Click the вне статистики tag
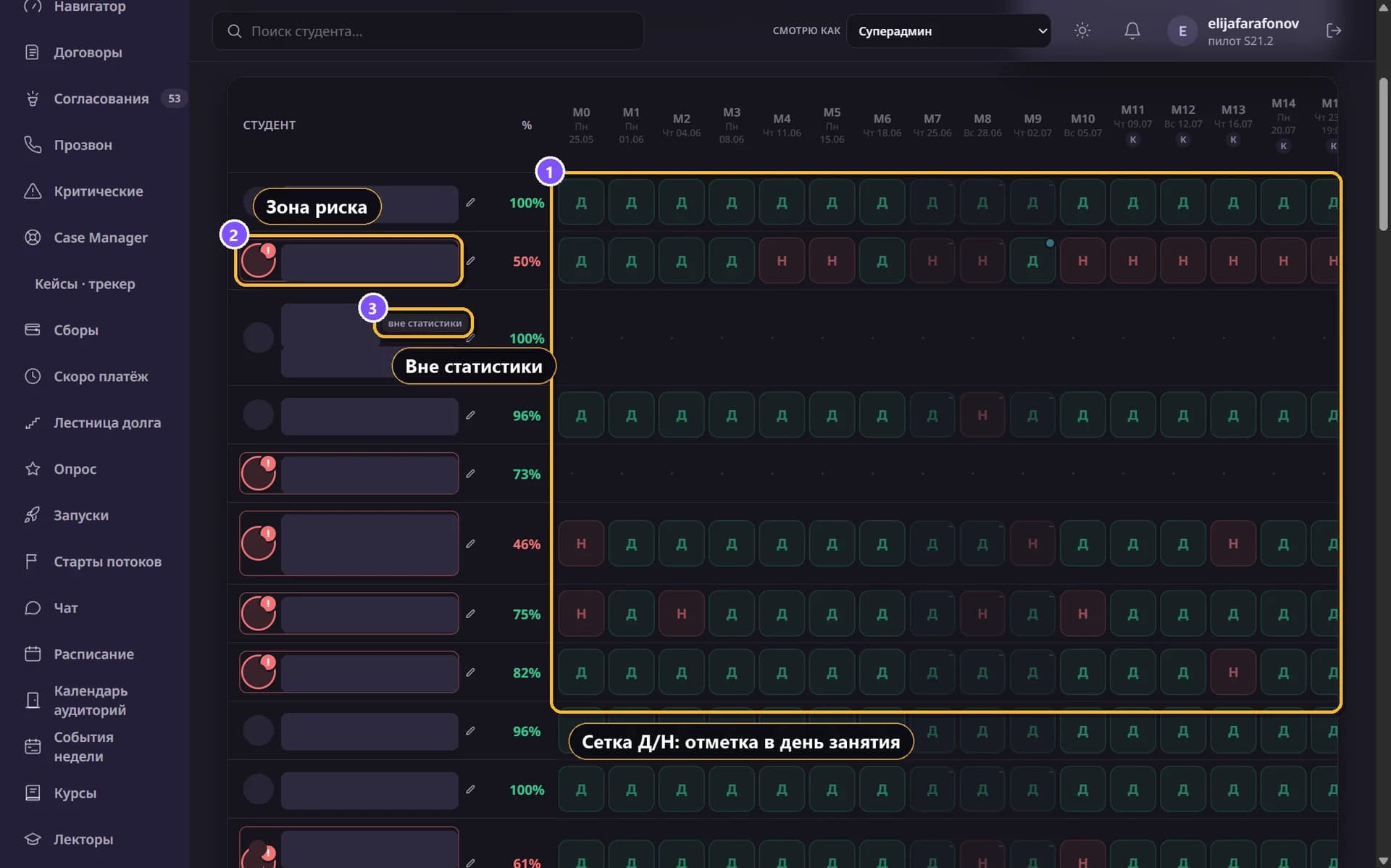Viewport: 1391px width, 868px height. pos(425,323)
